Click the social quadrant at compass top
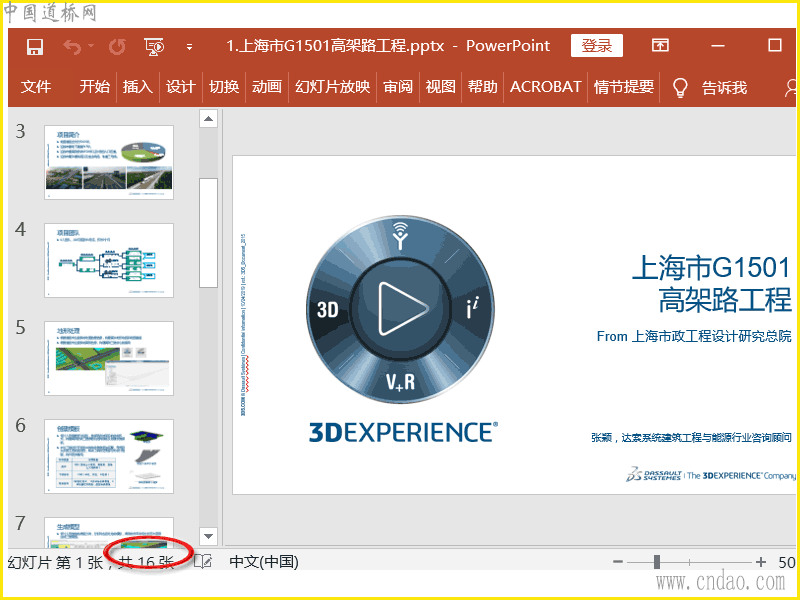This screenshot has width=800, height=600. tap(401, 235)
